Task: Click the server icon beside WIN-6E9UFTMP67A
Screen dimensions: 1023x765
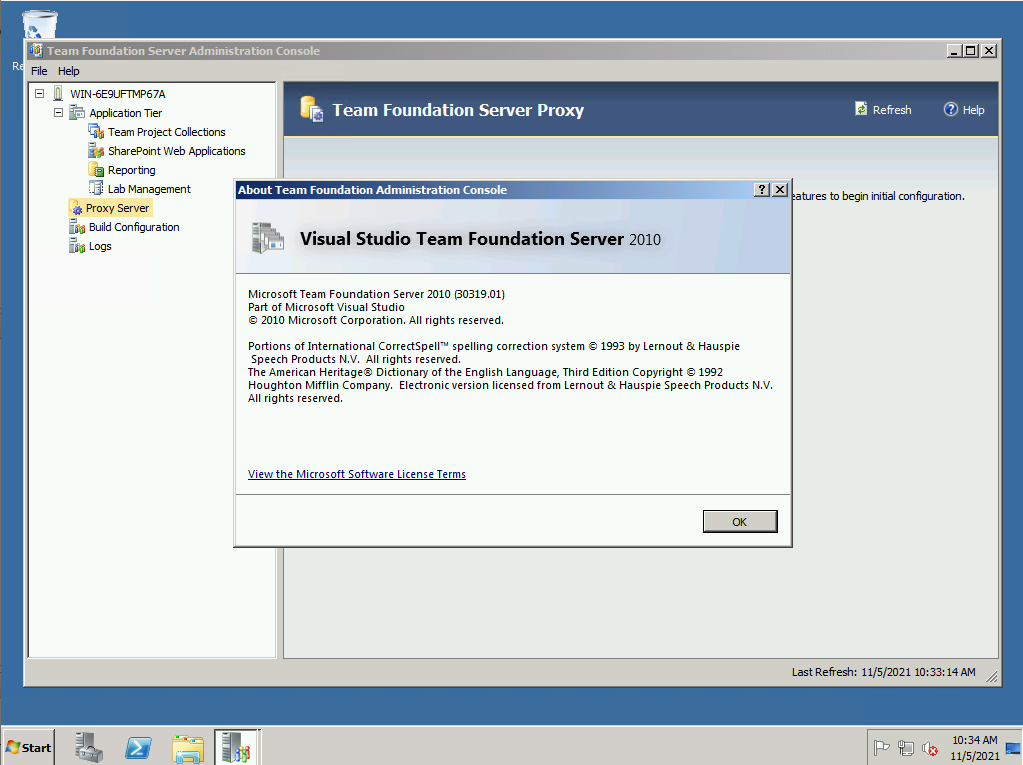Action: click(58, 94)
